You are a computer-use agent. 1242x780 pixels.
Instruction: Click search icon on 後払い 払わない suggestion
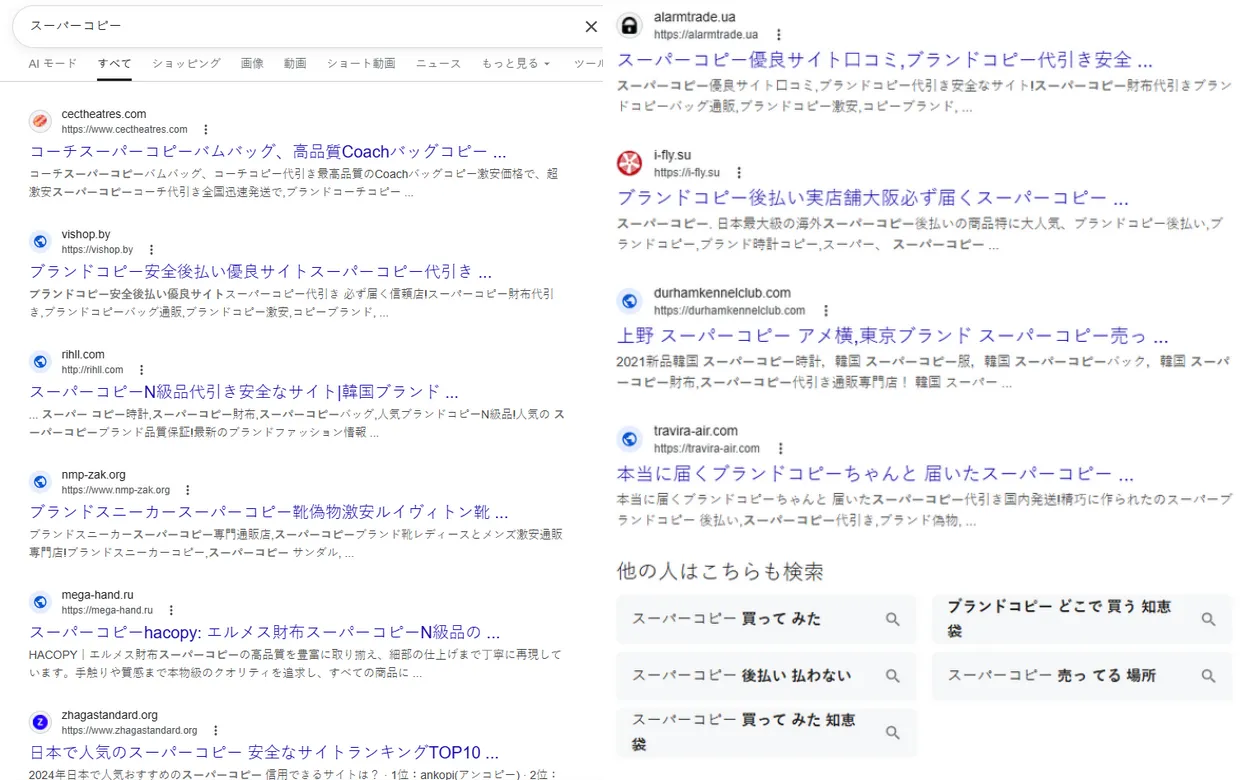pos(893,676)
